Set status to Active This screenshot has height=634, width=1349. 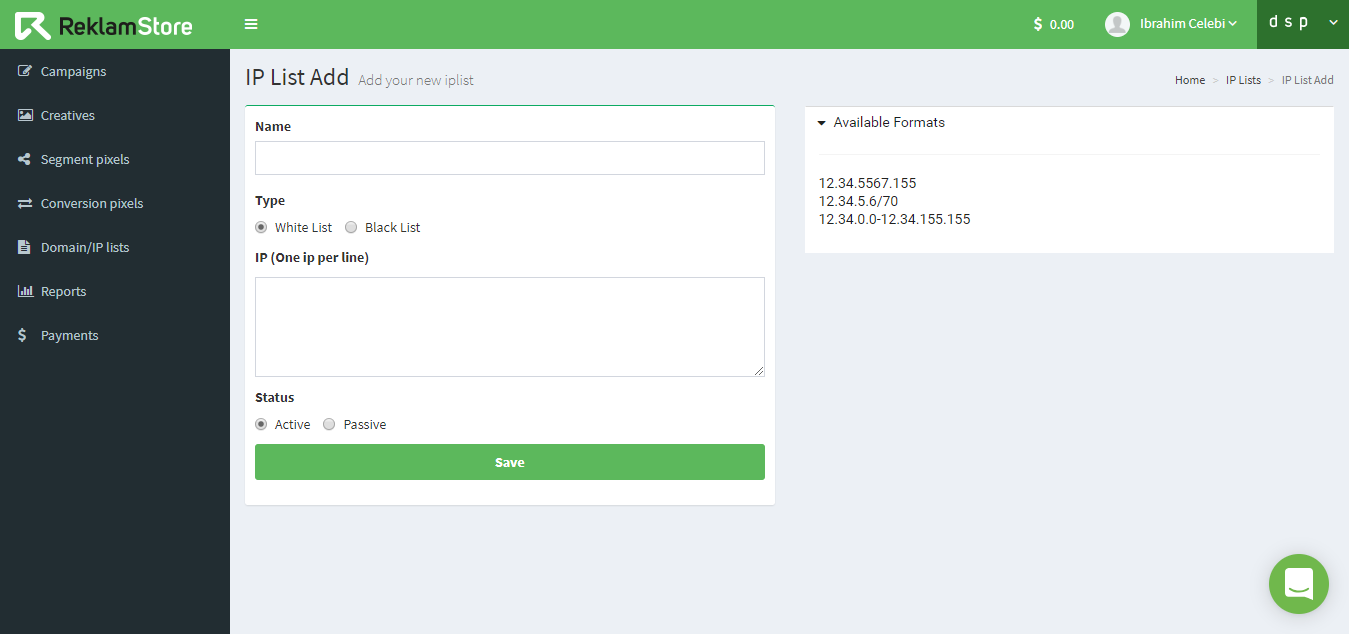click(x=261, y=424)
